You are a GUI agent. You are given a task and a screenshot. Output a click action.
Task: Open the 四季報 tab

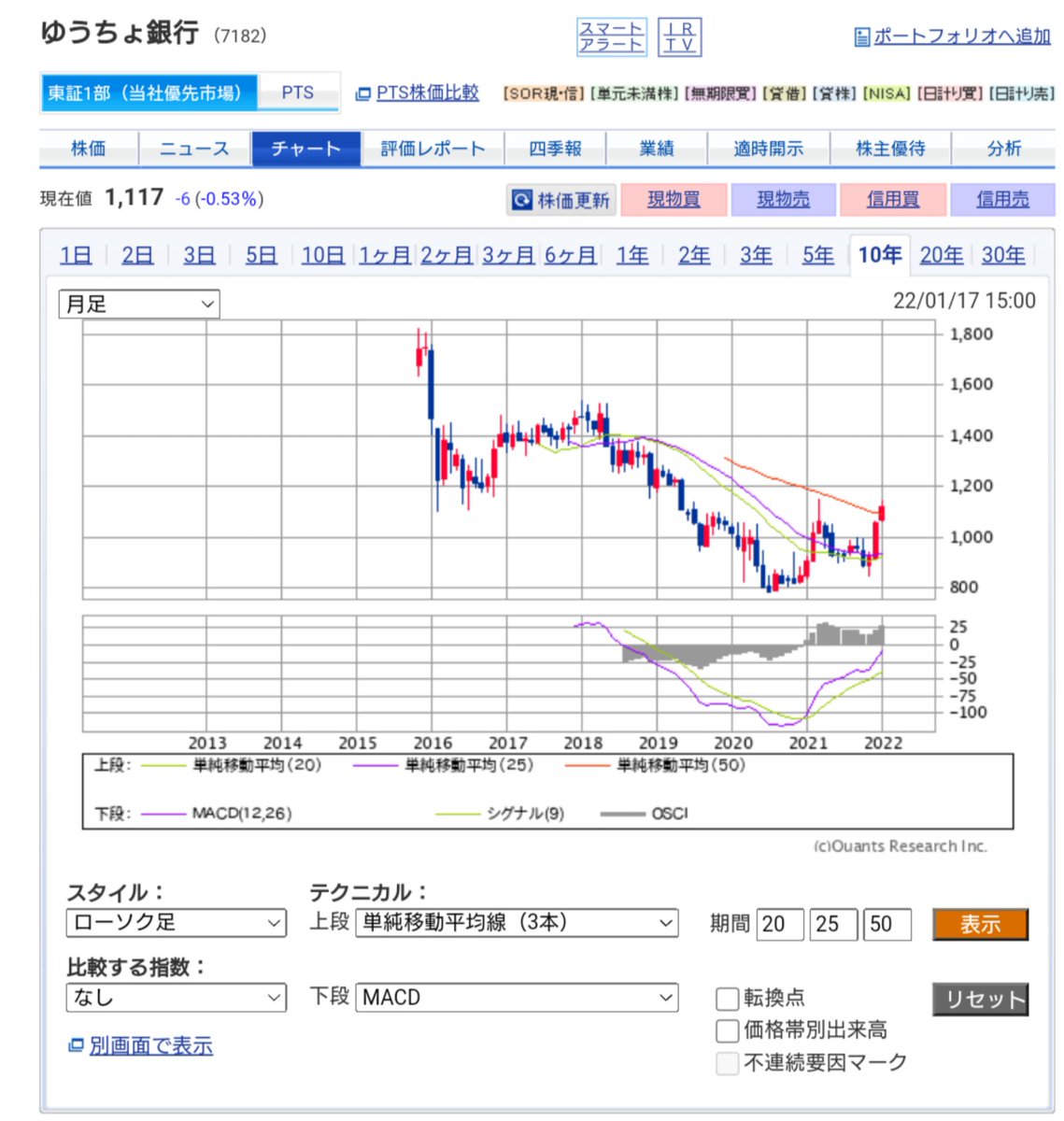coord(555,149)
